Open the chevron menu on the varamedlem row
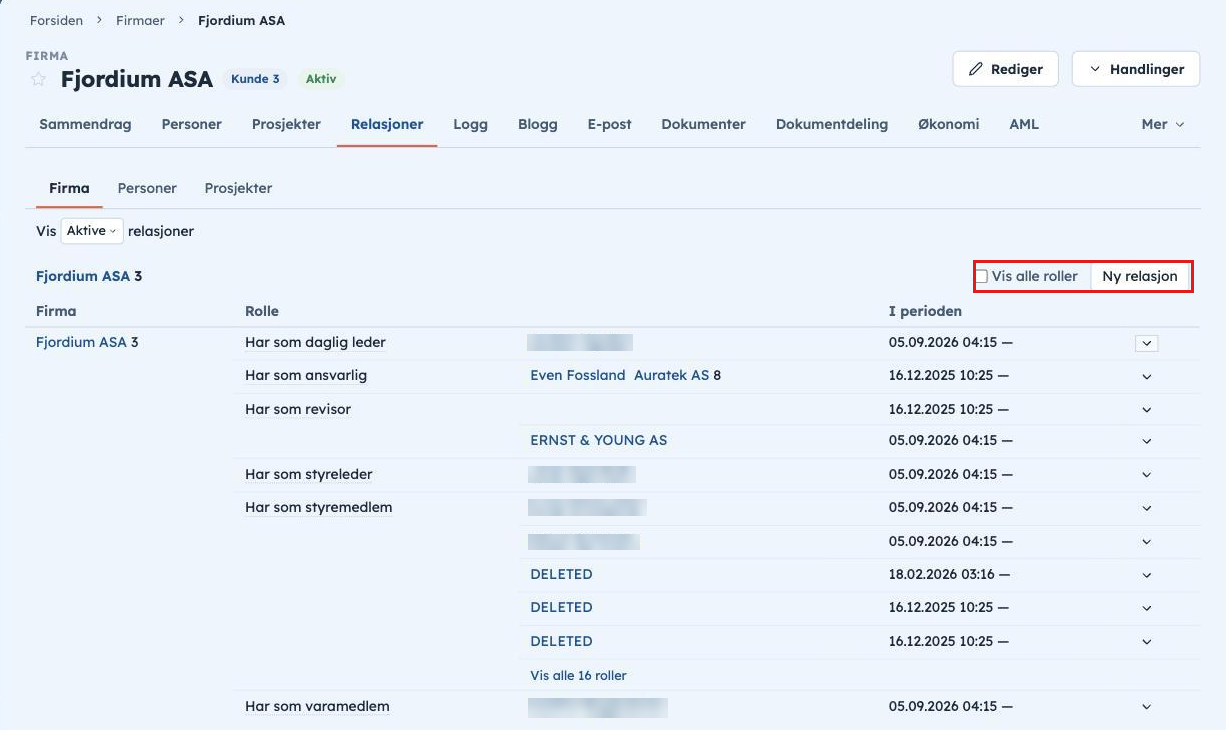Image resolution: width=1226 pixels, height=730 pixels. [x=1147, y=707]
